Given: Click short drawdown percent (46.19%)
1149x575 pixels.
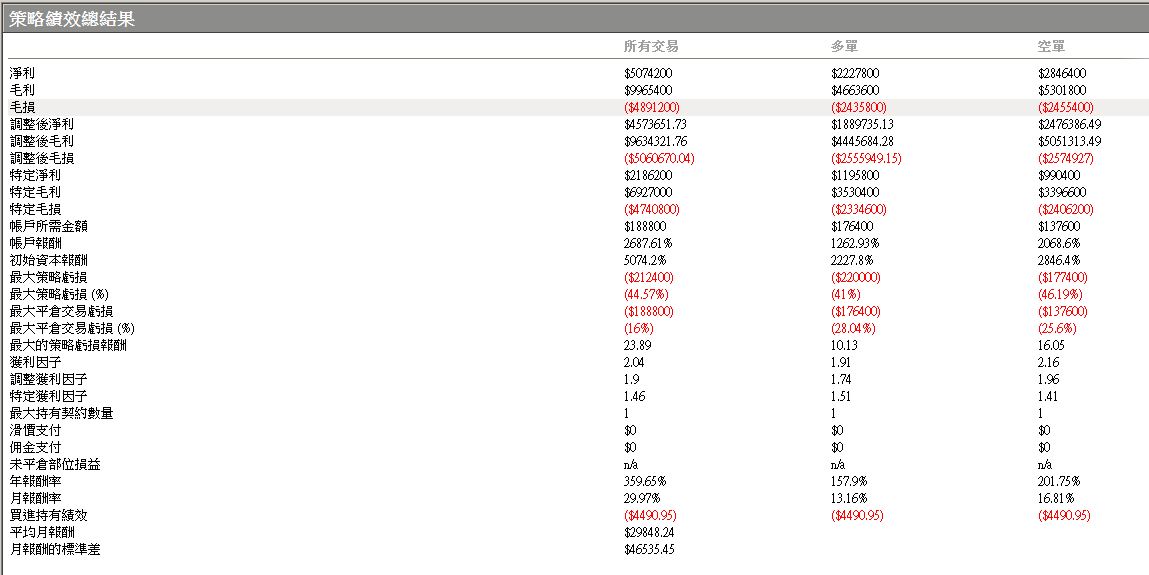Looking at the screenshot, I should [1062, 294].
